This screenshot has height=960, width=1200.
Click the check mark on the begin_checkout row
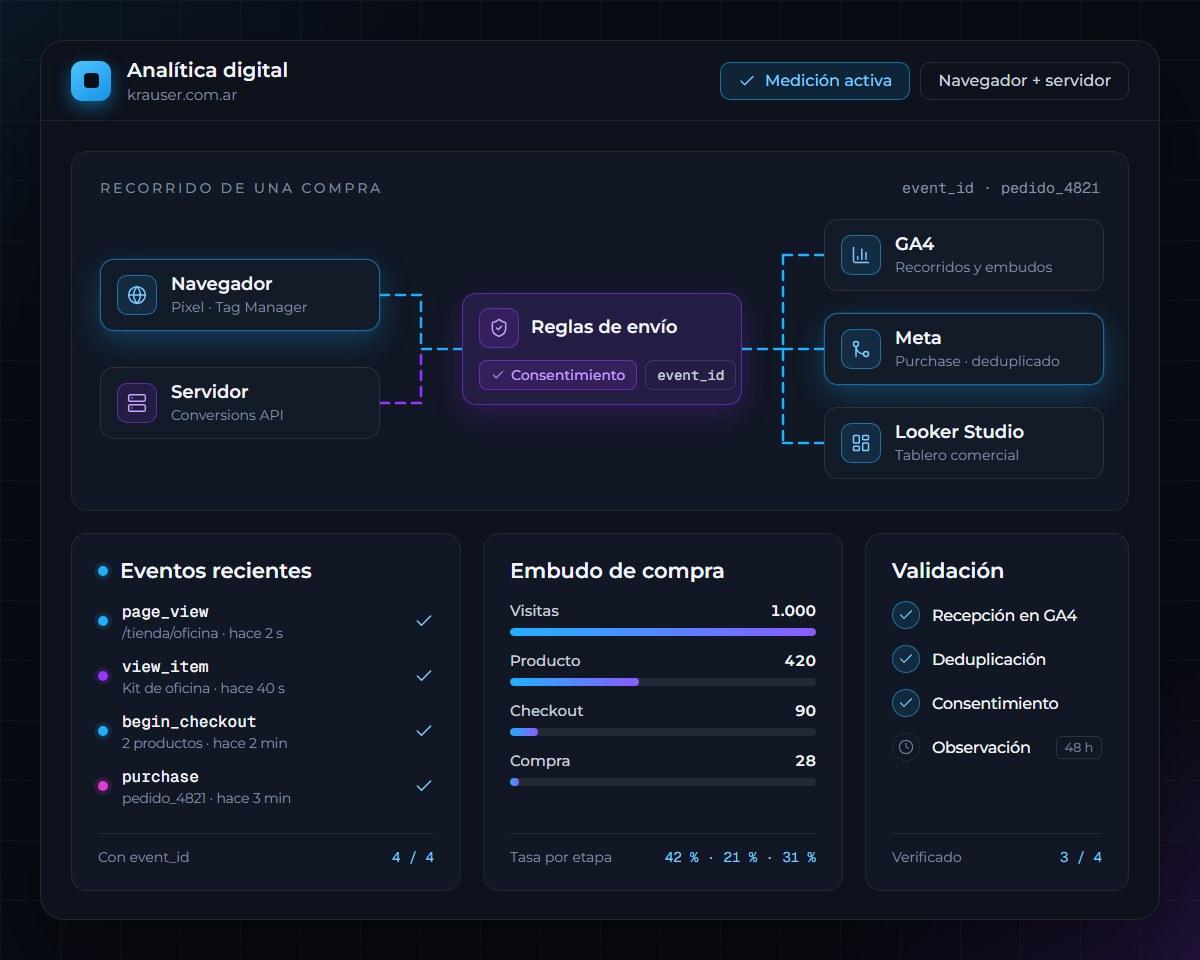click(x=424, y=731)
